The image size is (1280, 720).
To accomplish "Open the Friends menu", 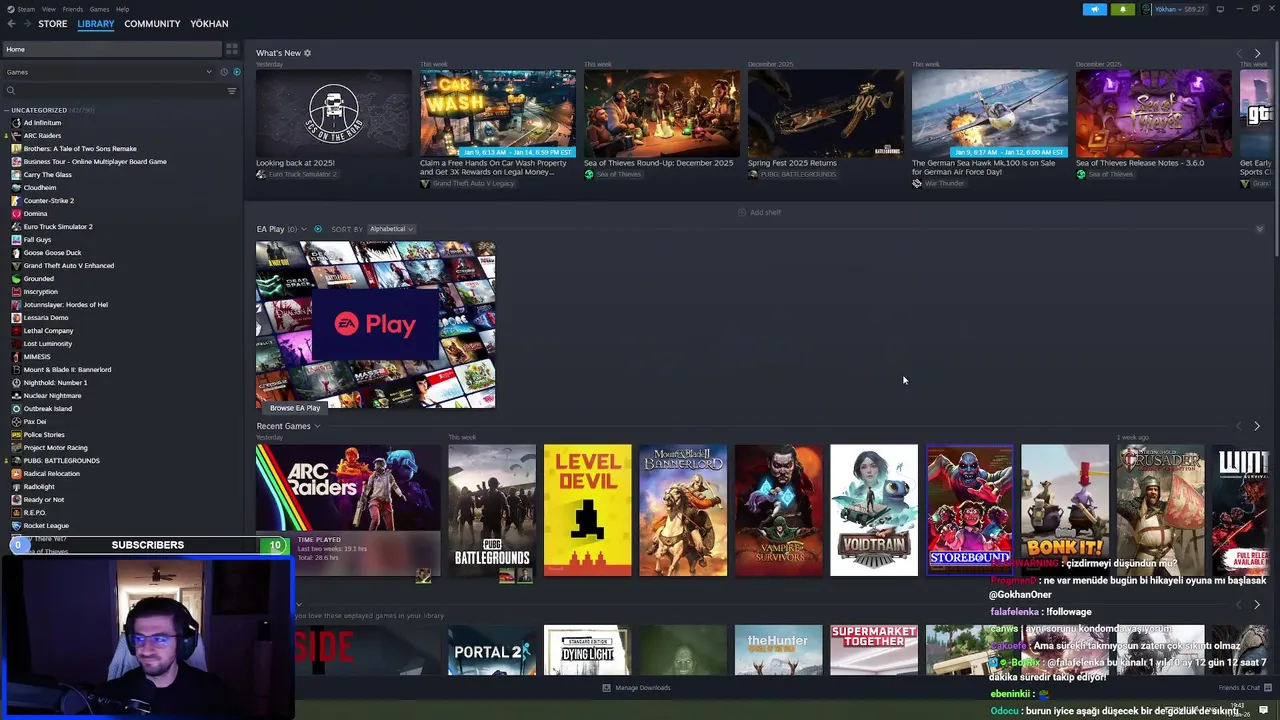I will click(73, 9).
